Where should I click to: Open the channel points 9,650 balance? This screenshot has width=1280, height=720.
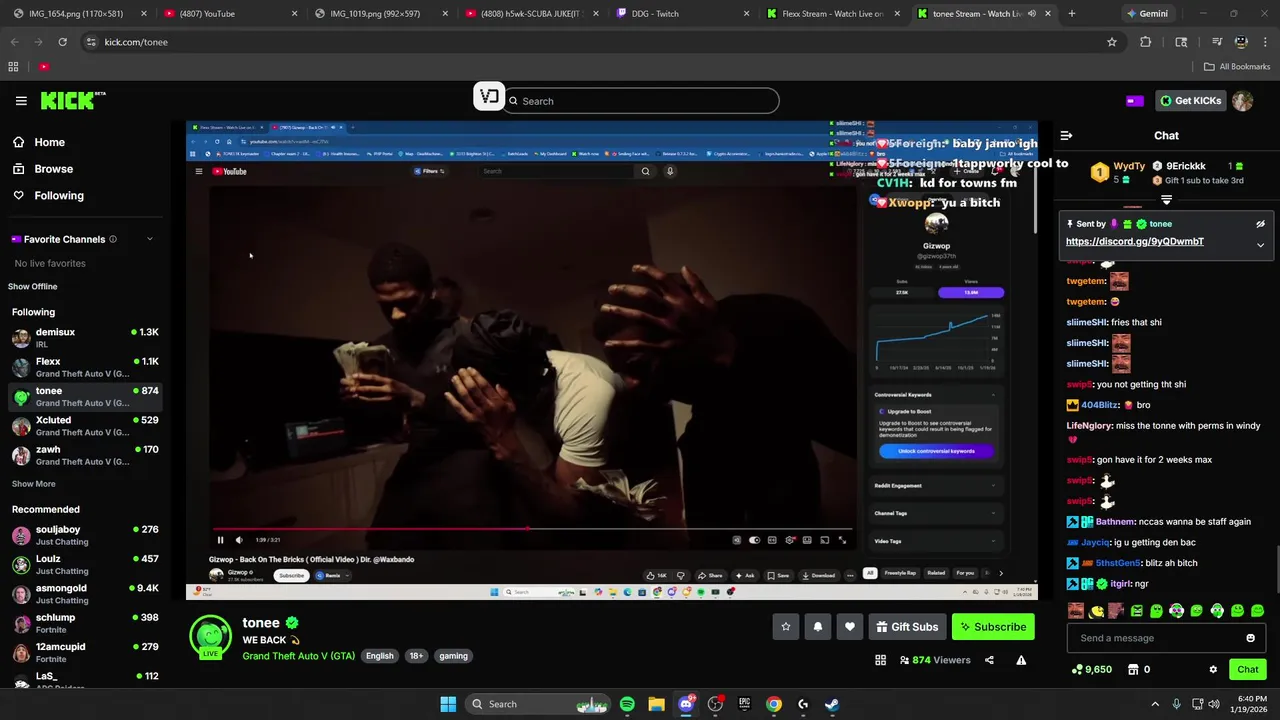point(1092,670)
